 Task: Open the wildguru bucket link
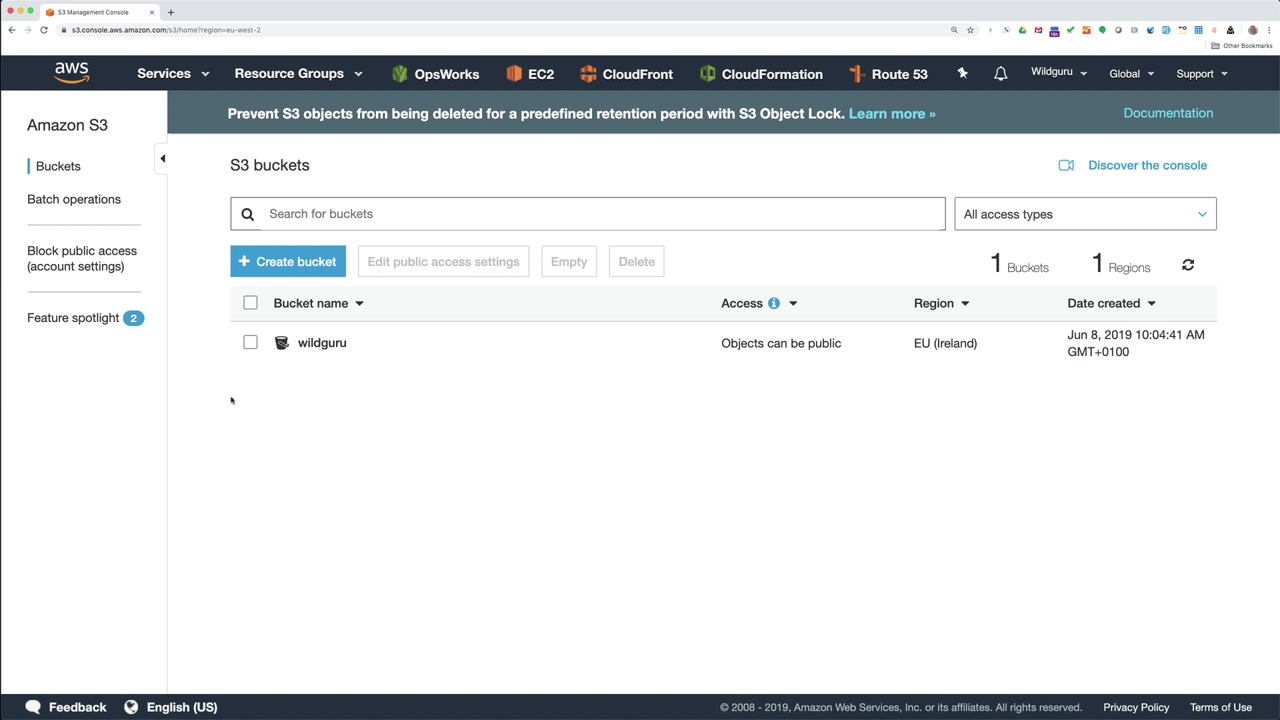click(x=322, y=343)
